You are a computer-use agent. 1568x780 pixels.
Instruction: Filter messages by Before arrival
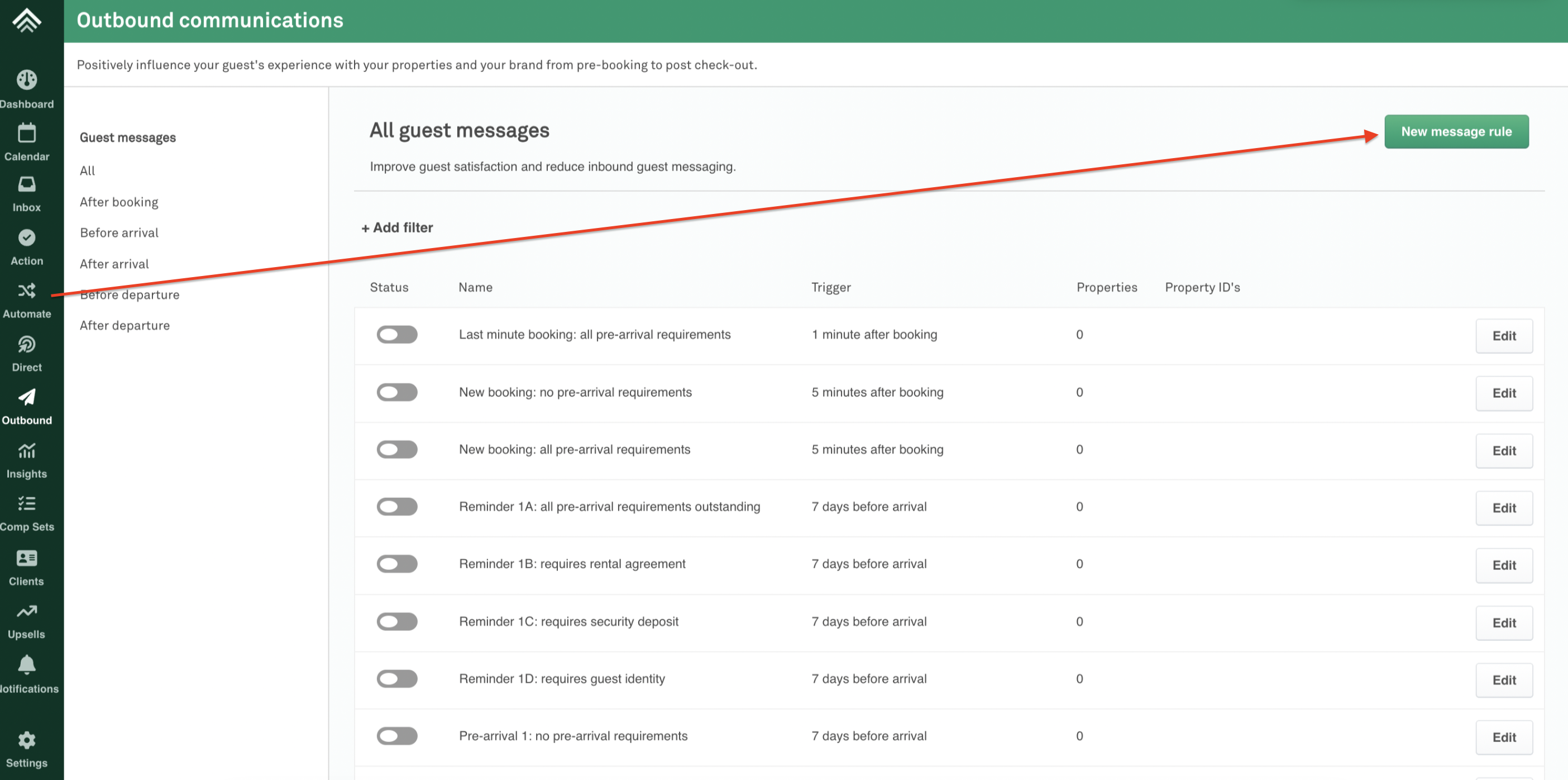(x=119, y=232)
